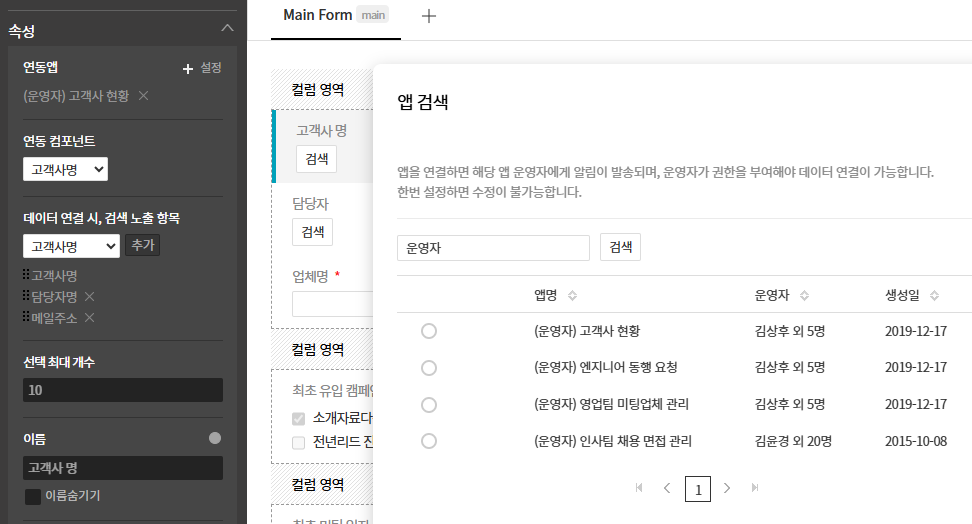Screen dimensions: 972x524
Task: Open the 검색 노출 항목 고객사명 dropdown
Action: 71,246
